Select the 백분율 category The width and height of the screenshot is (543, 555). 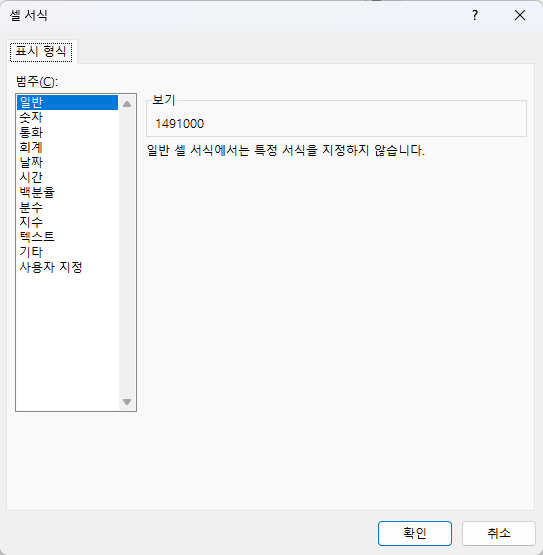(67, 192)
